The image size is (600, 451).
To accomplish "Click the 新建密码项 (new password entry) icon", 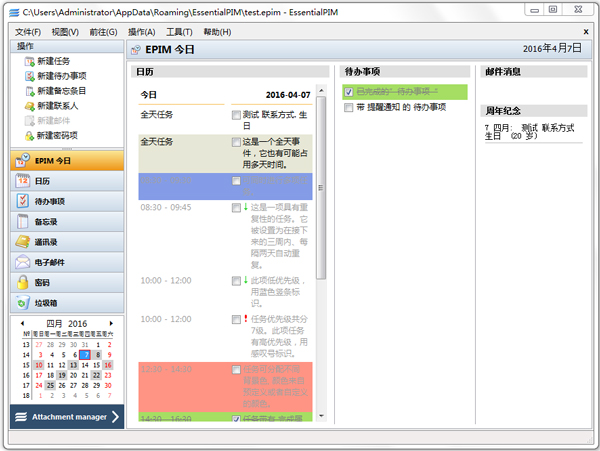I will (x=28, y=135).
